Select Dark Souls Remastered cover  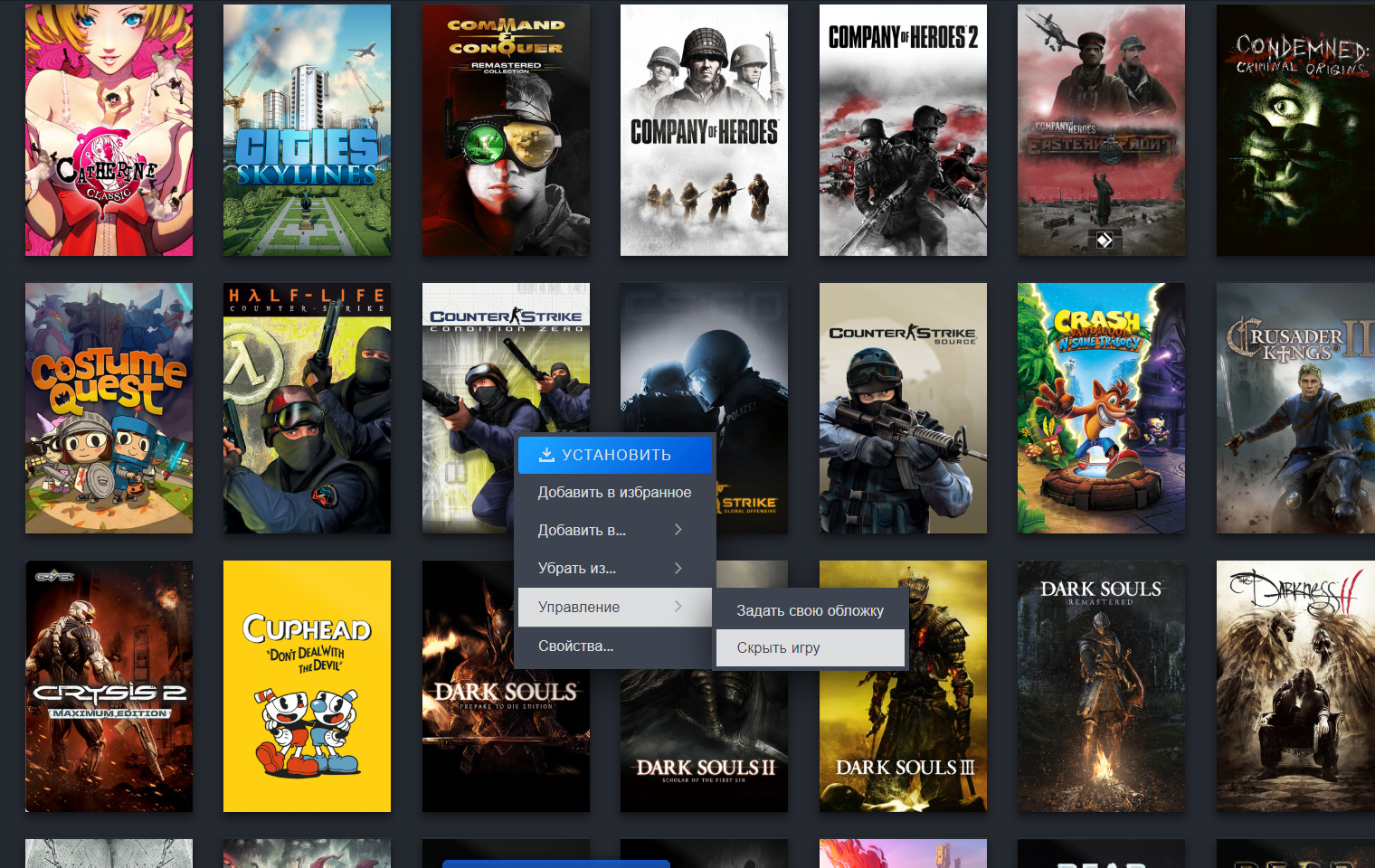pos(1101,686)
